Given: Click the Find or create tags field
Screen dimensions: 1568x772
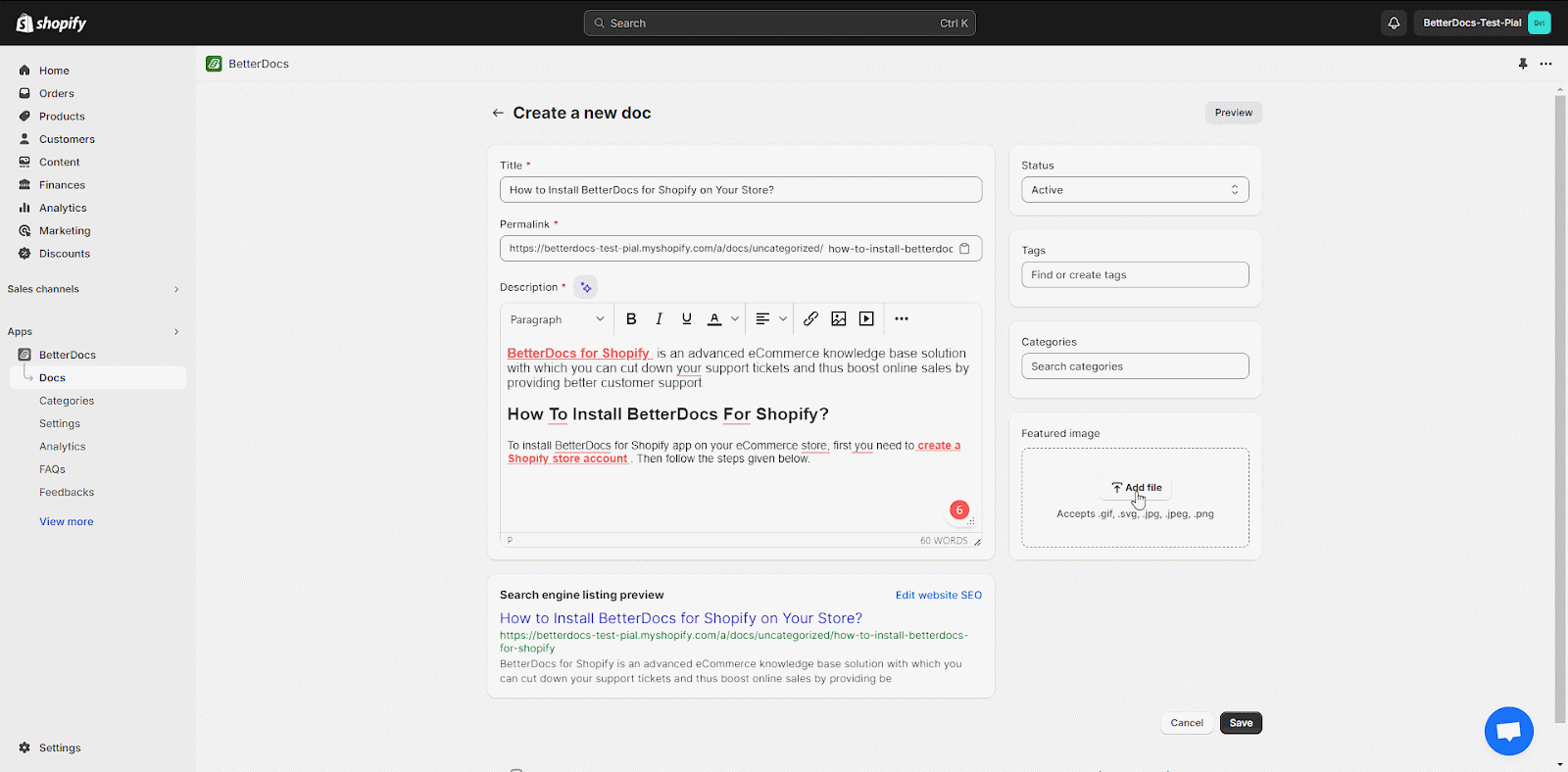Looking at the screenshot, I should pos(1135,275).
